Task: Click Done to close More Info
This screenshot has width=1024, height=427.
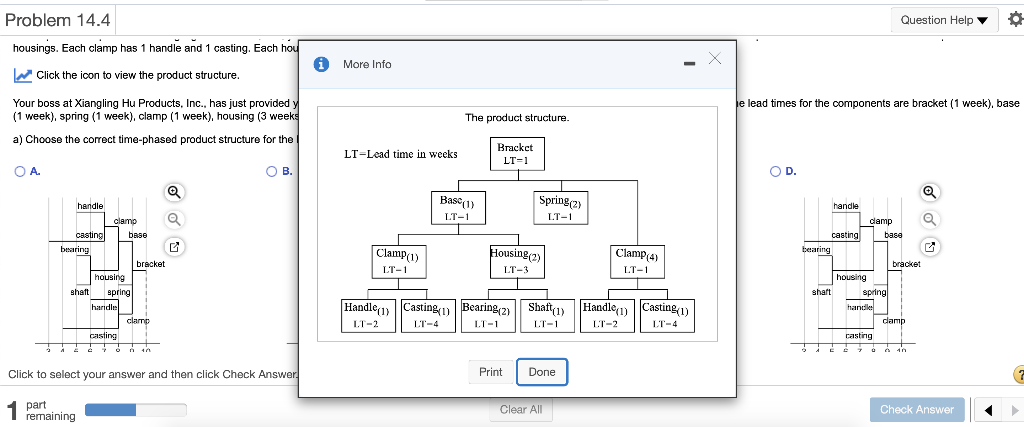Action: point(542,372)
